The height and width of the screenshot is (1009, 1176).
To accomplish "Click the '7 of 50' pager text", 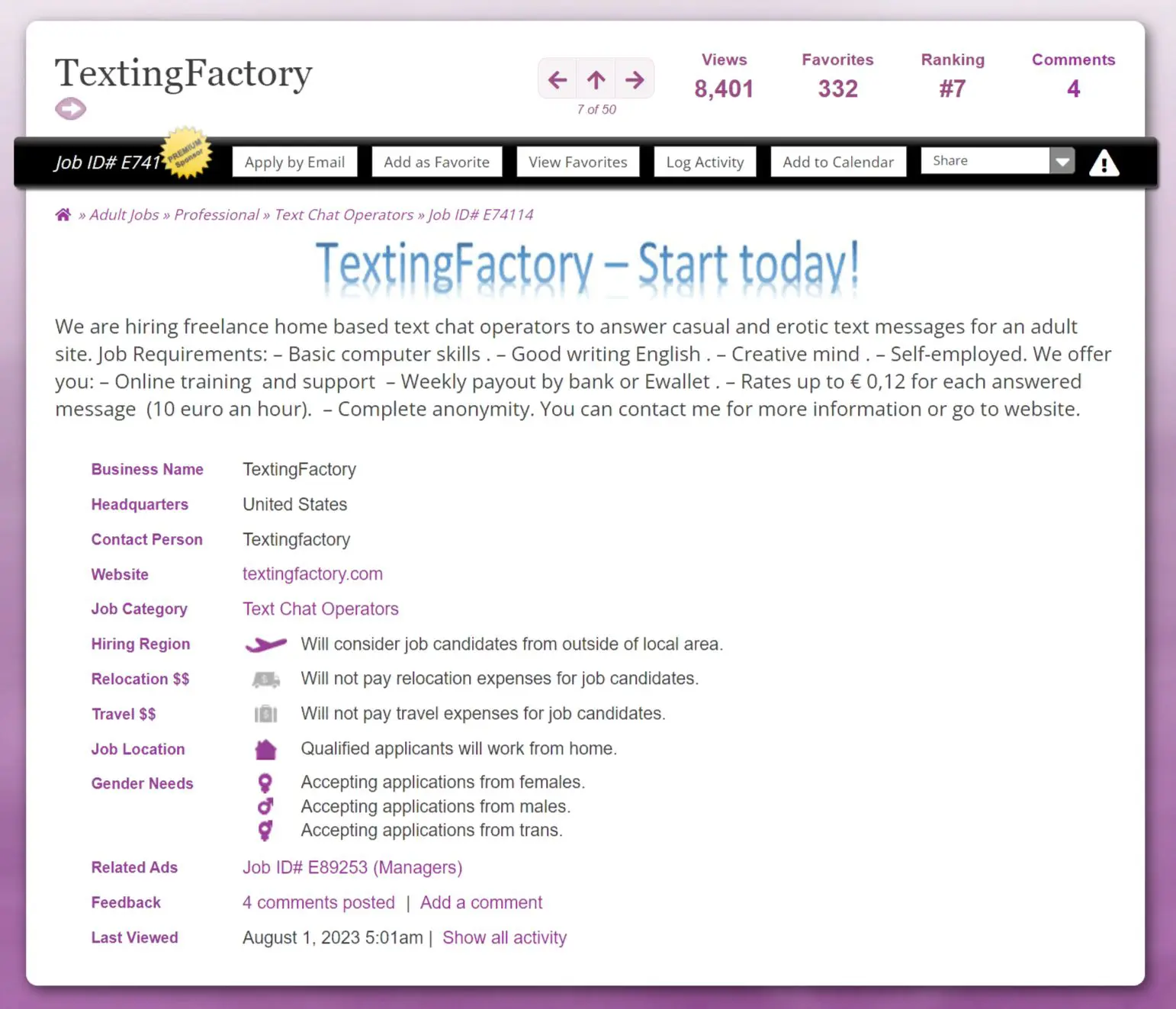I will coord(596,109).
